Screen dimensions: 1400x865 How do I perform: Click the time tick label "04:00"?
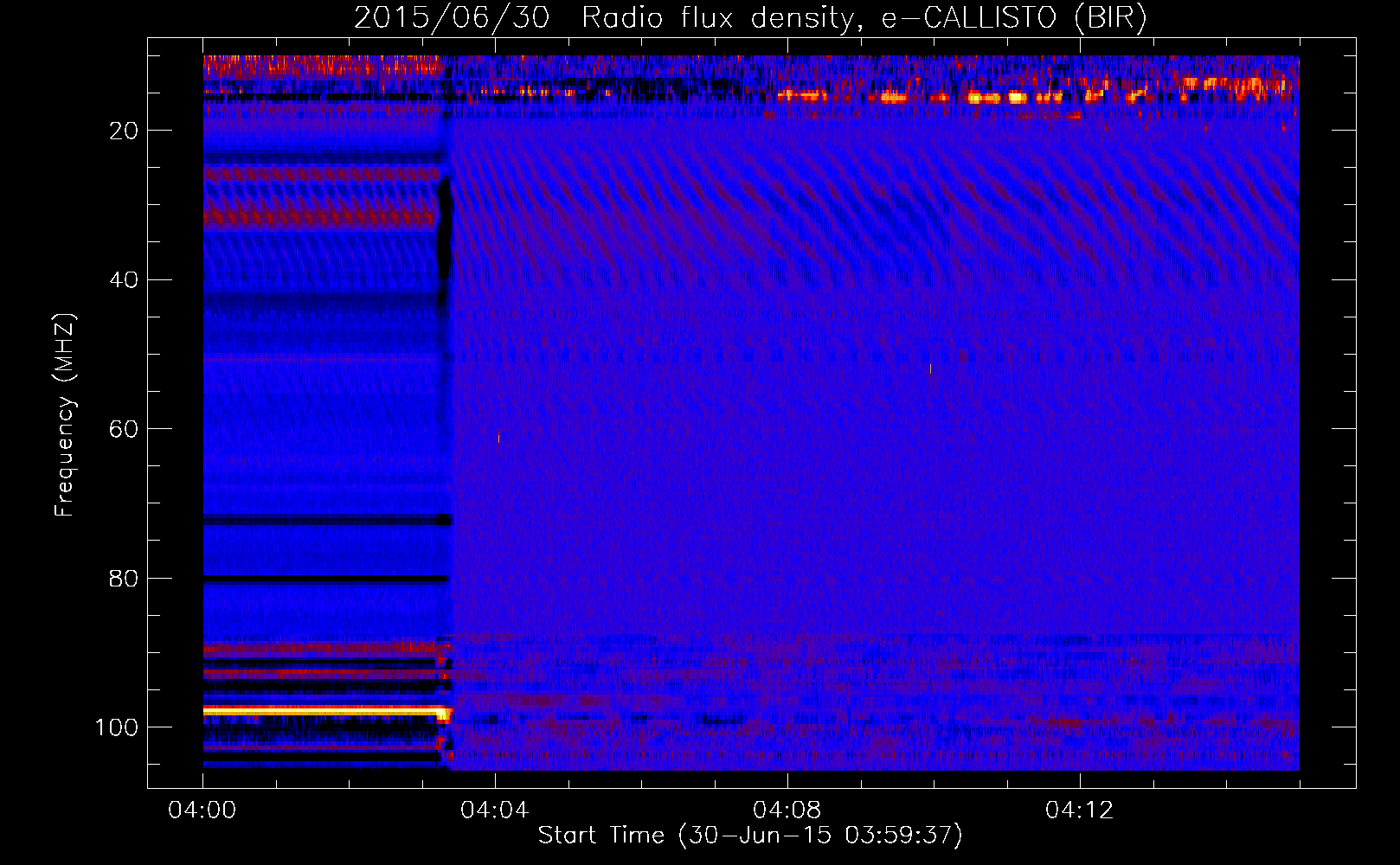202,811
